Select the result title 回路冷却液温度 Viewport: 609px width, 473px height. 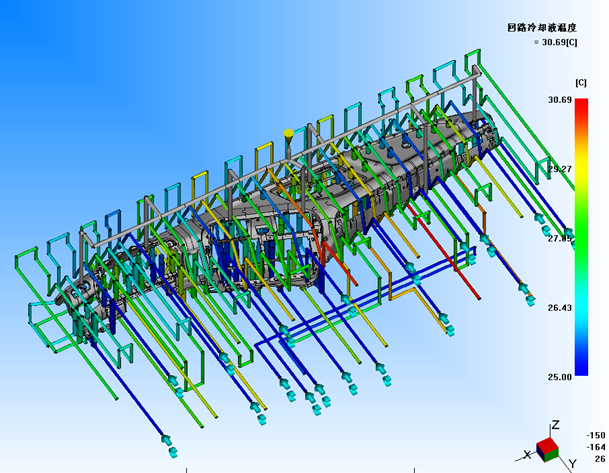tap(541, 28)
